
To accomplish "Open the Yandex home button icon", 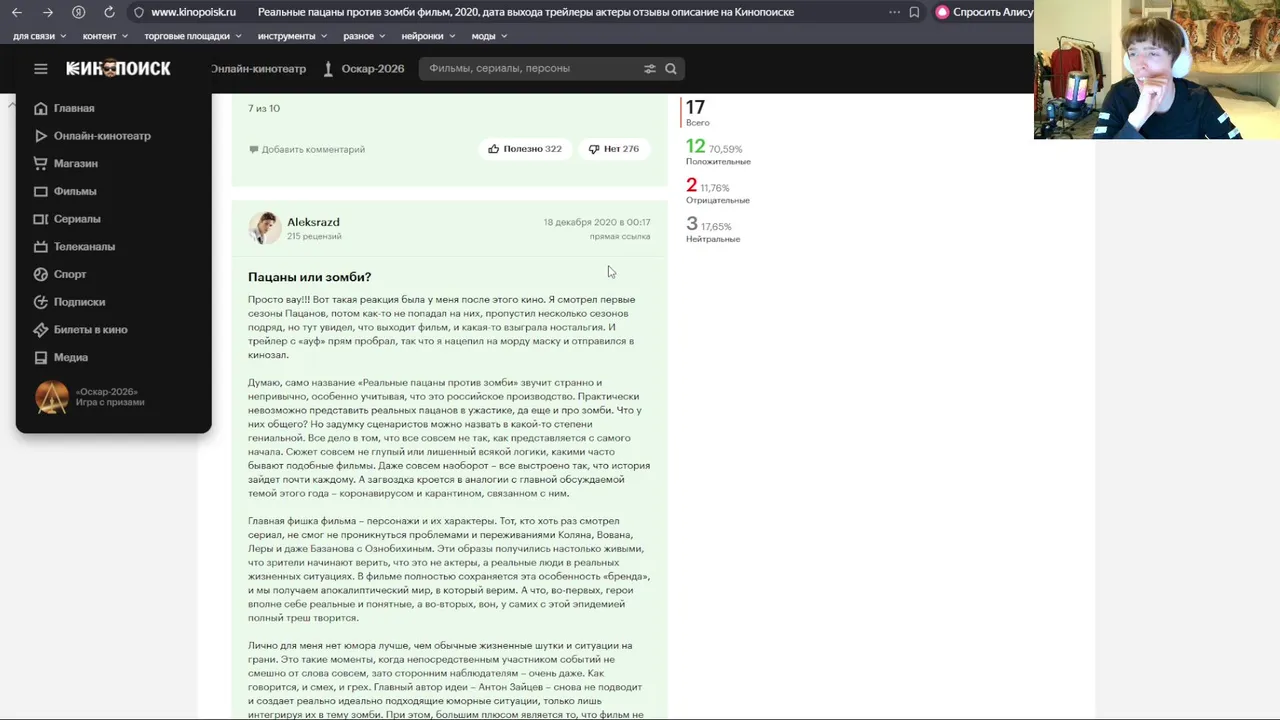I will [x=79, y=12].
